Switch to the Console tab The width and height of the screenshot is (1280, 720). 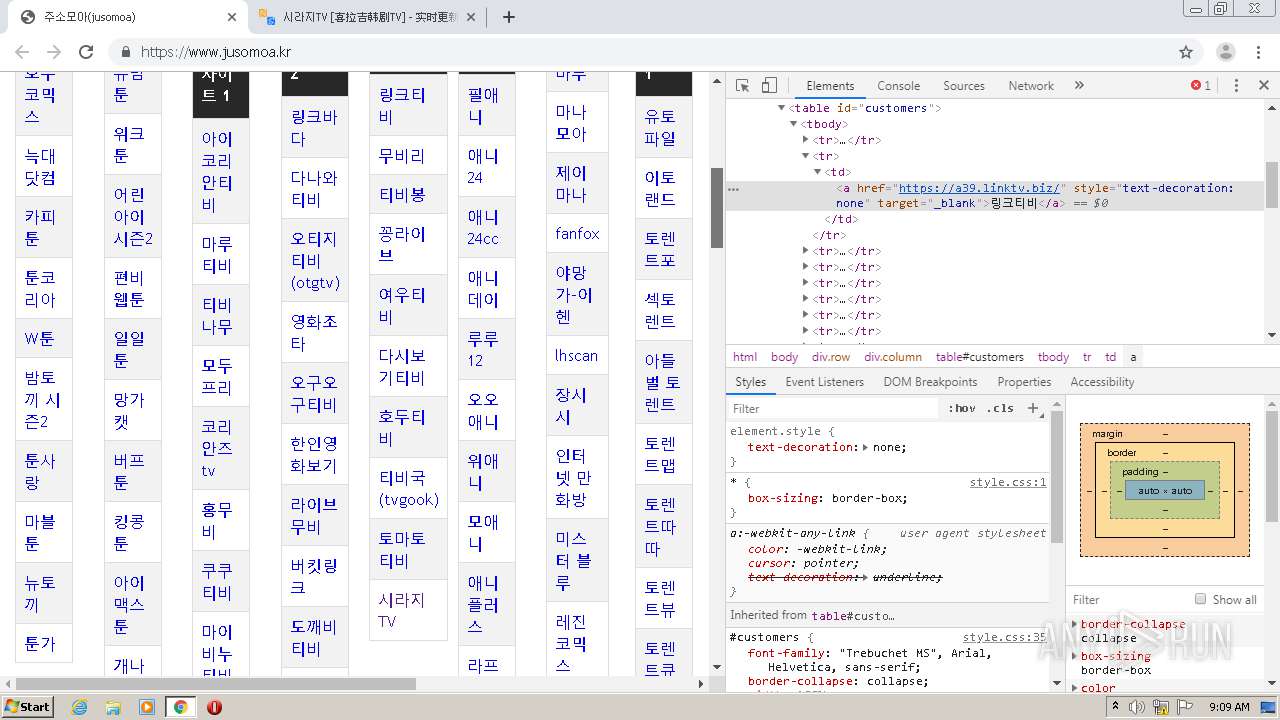[x=898, y=86]
